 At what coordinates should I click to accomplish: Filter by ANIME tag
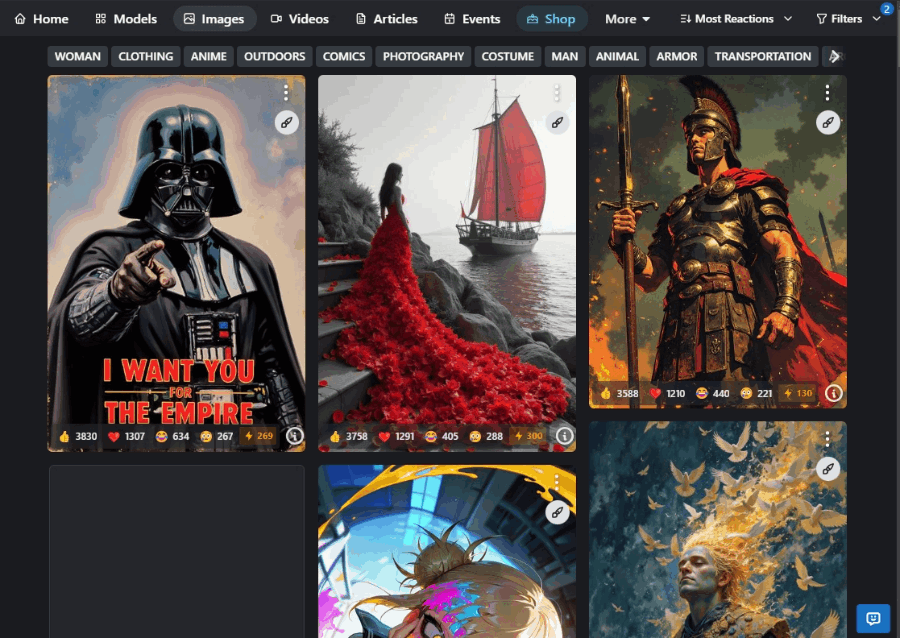208,56
